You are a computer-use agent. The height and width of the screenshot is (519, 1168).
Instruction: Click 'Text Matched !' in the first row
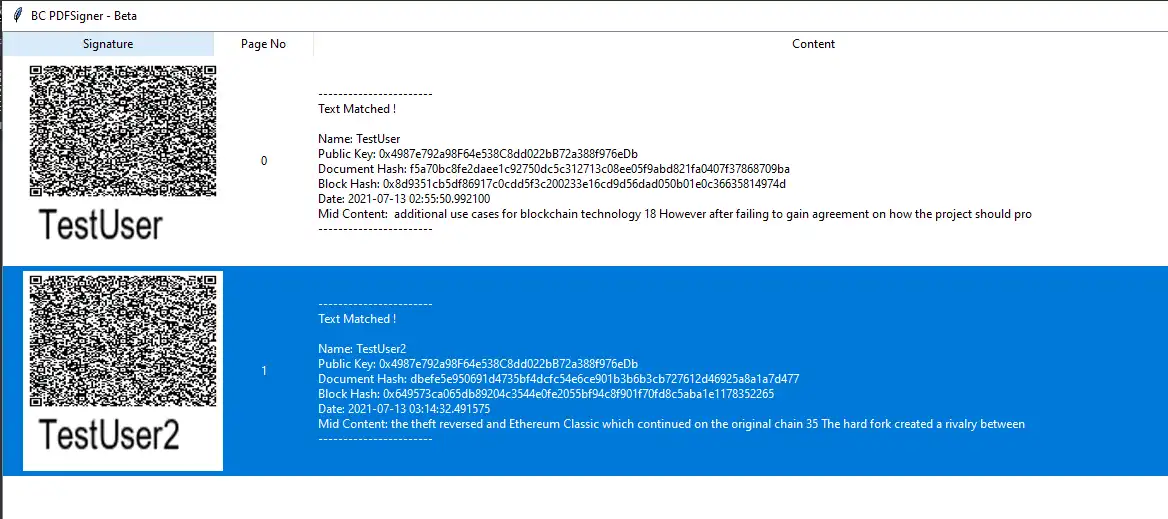tap(357, 109)
